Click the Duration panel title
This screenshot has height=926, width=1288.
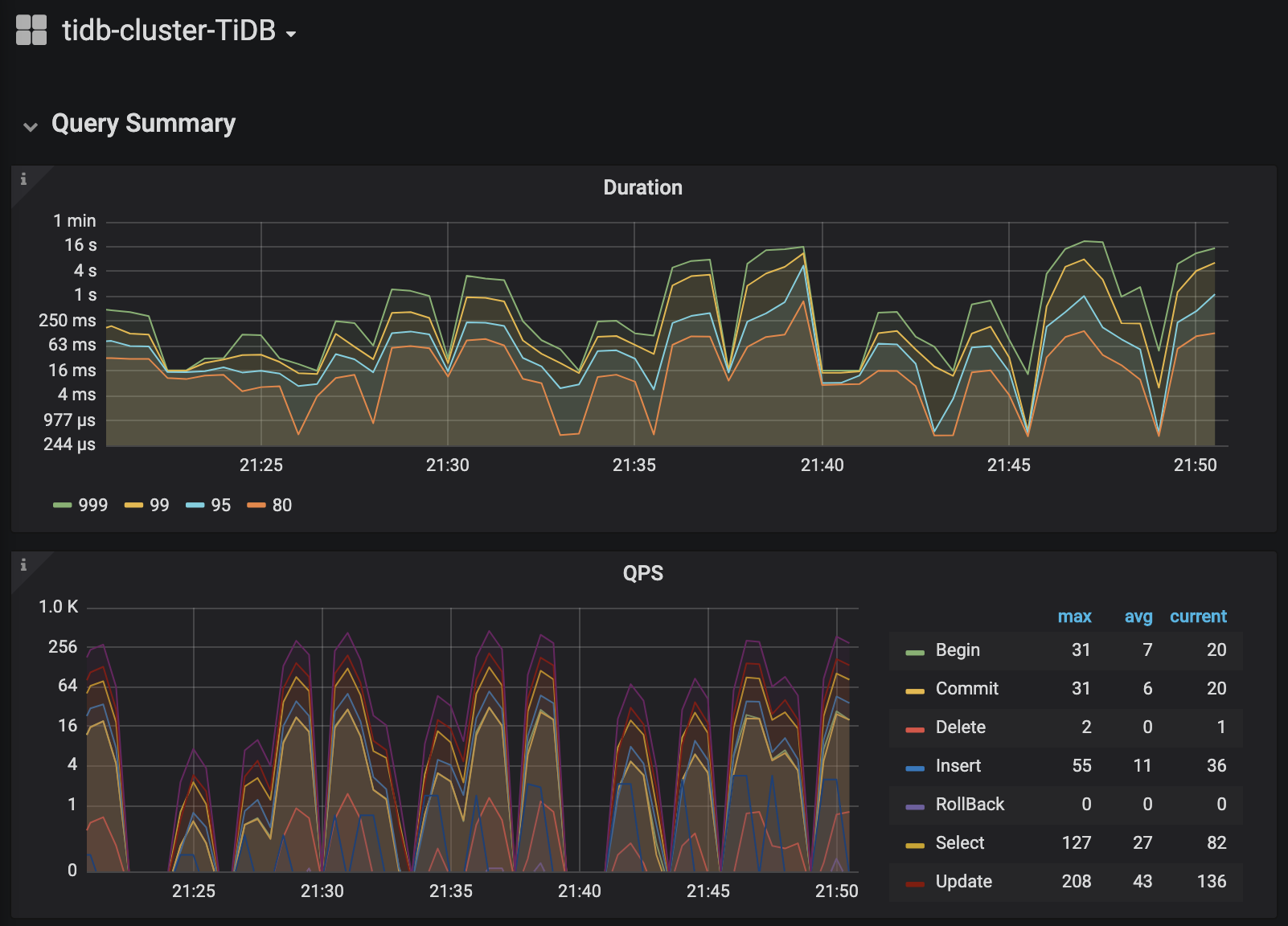tap(643, 187)
